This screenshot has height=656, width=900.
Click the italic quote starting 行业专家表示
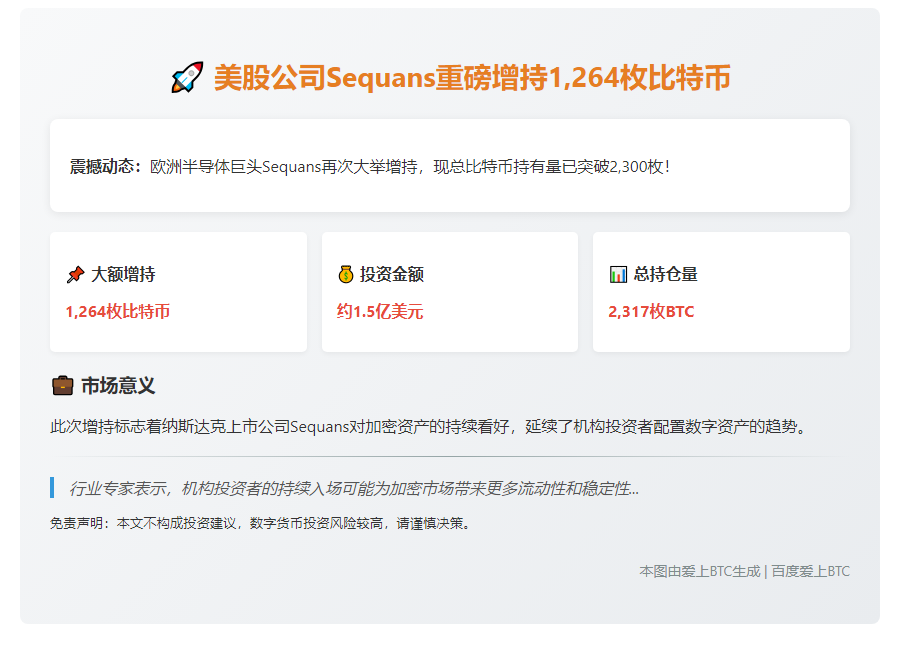354,488
